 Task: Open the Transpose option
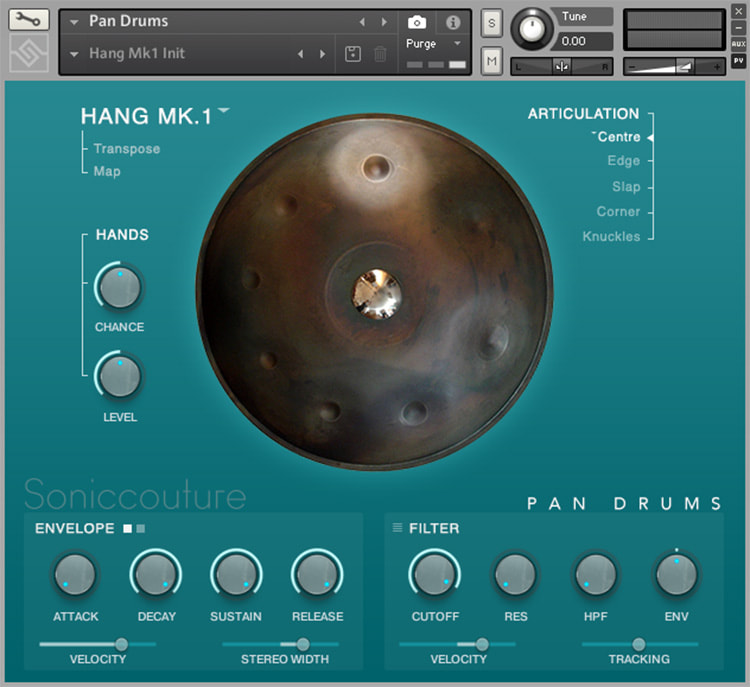[127, 149]
